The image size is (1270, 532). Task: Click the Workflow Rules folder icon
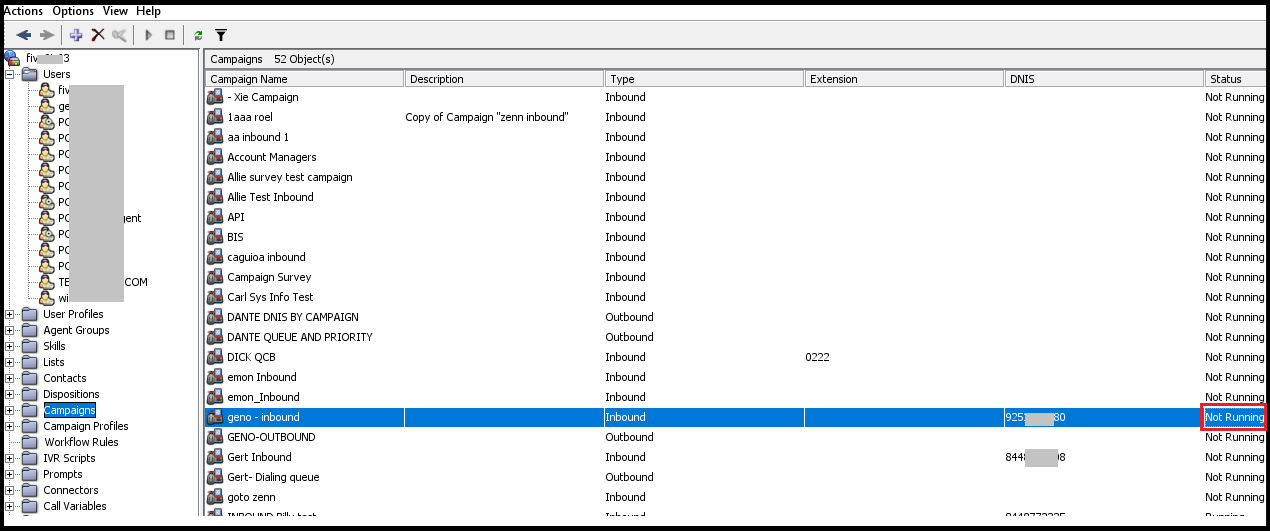click(x=30, y=442)
